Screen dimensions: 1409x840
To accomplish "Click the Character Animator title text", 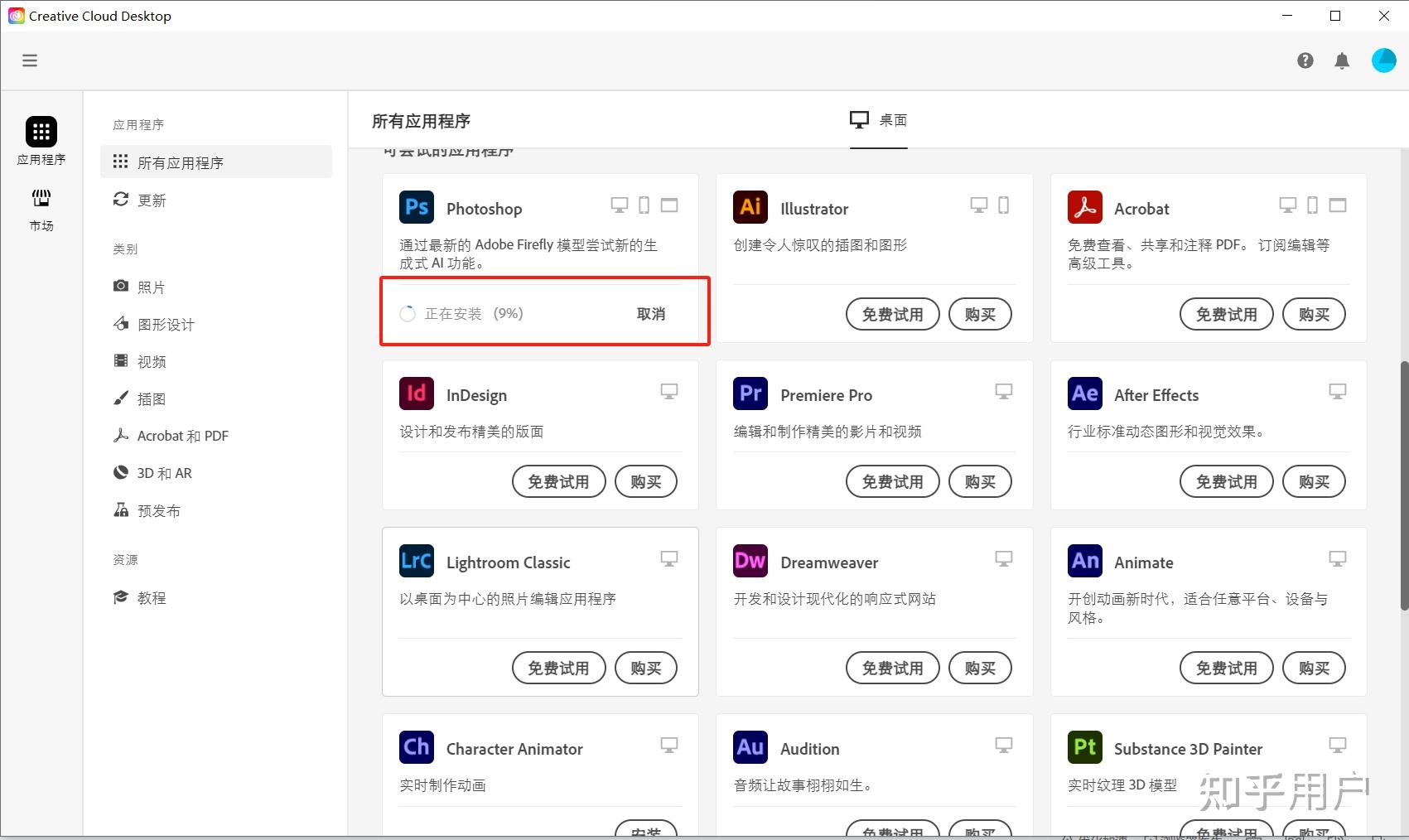I will click(x=514, y=749).
